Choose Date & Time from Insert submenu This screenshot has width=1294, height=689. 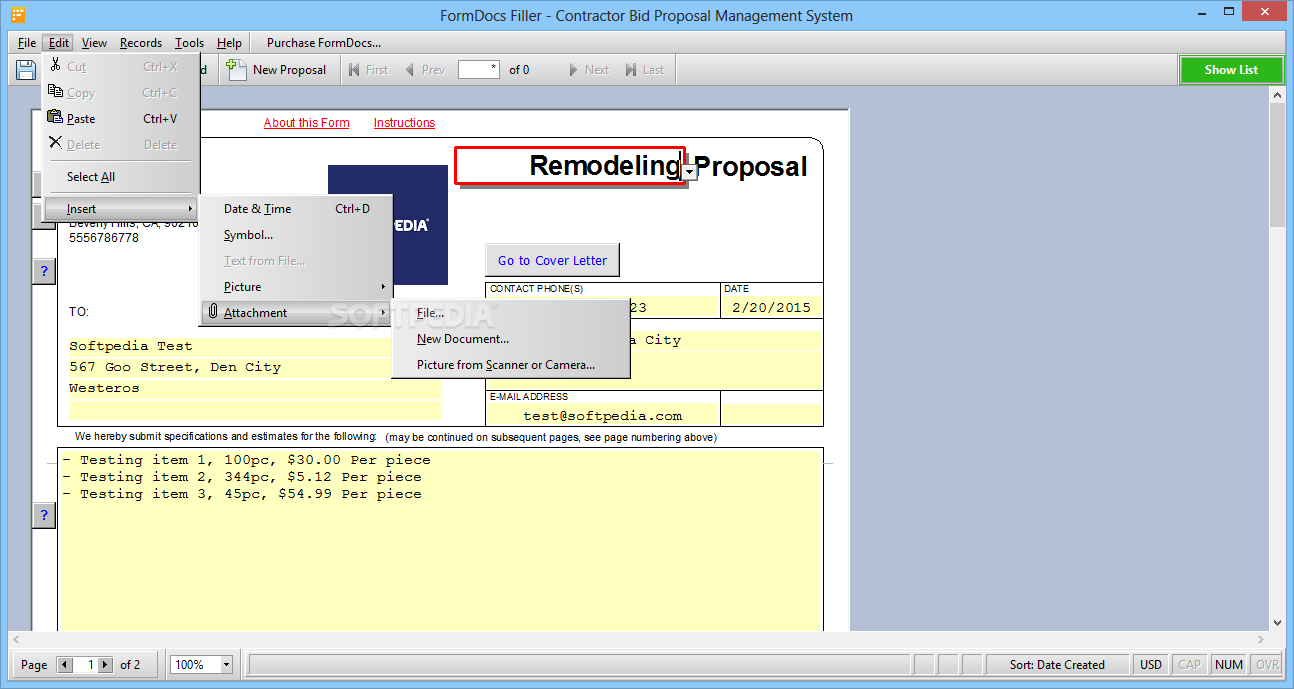pos(295,209)
